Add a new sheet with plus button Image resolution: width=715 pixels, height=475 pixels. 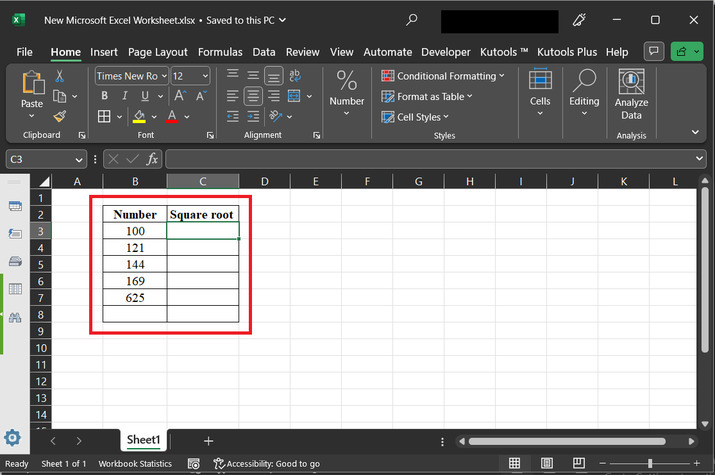click(208, 440)
